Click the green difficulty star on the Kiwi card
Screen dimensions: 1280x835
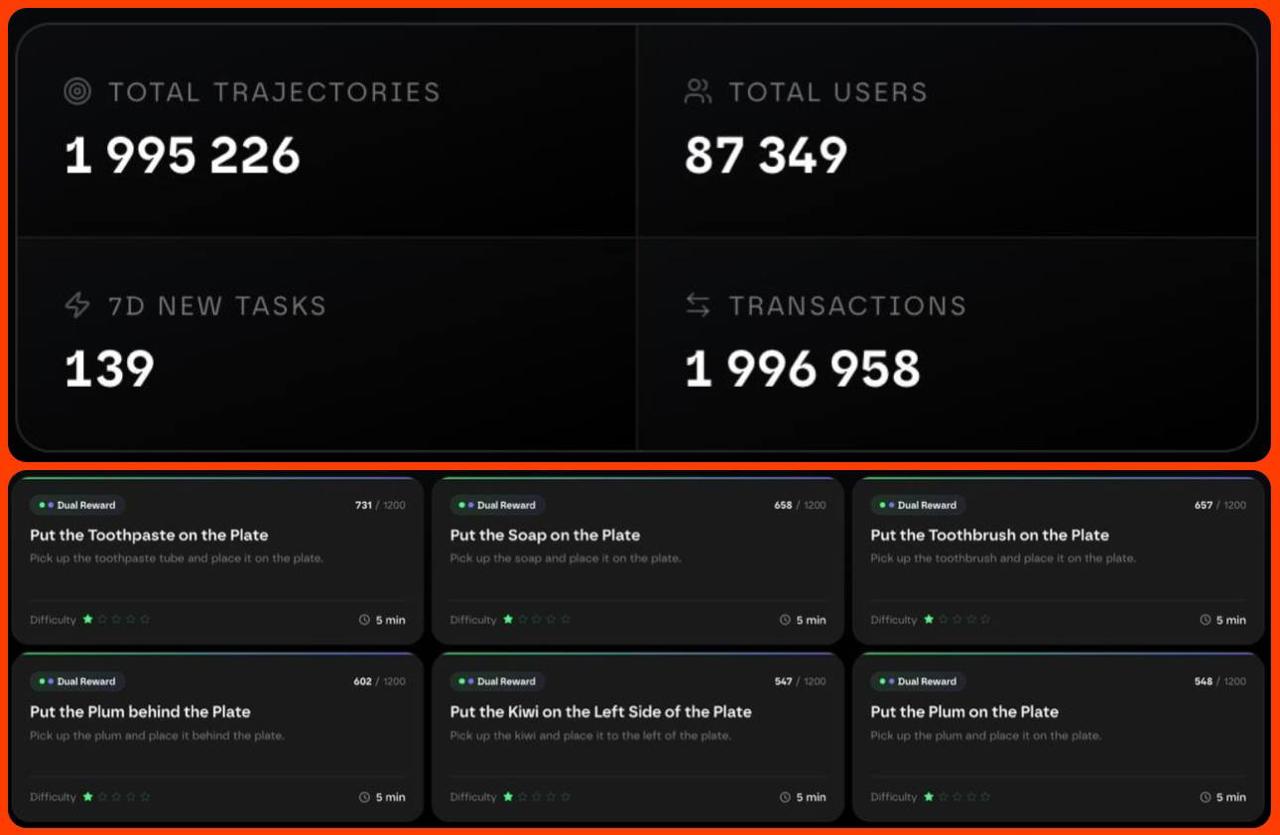[508, 797]
